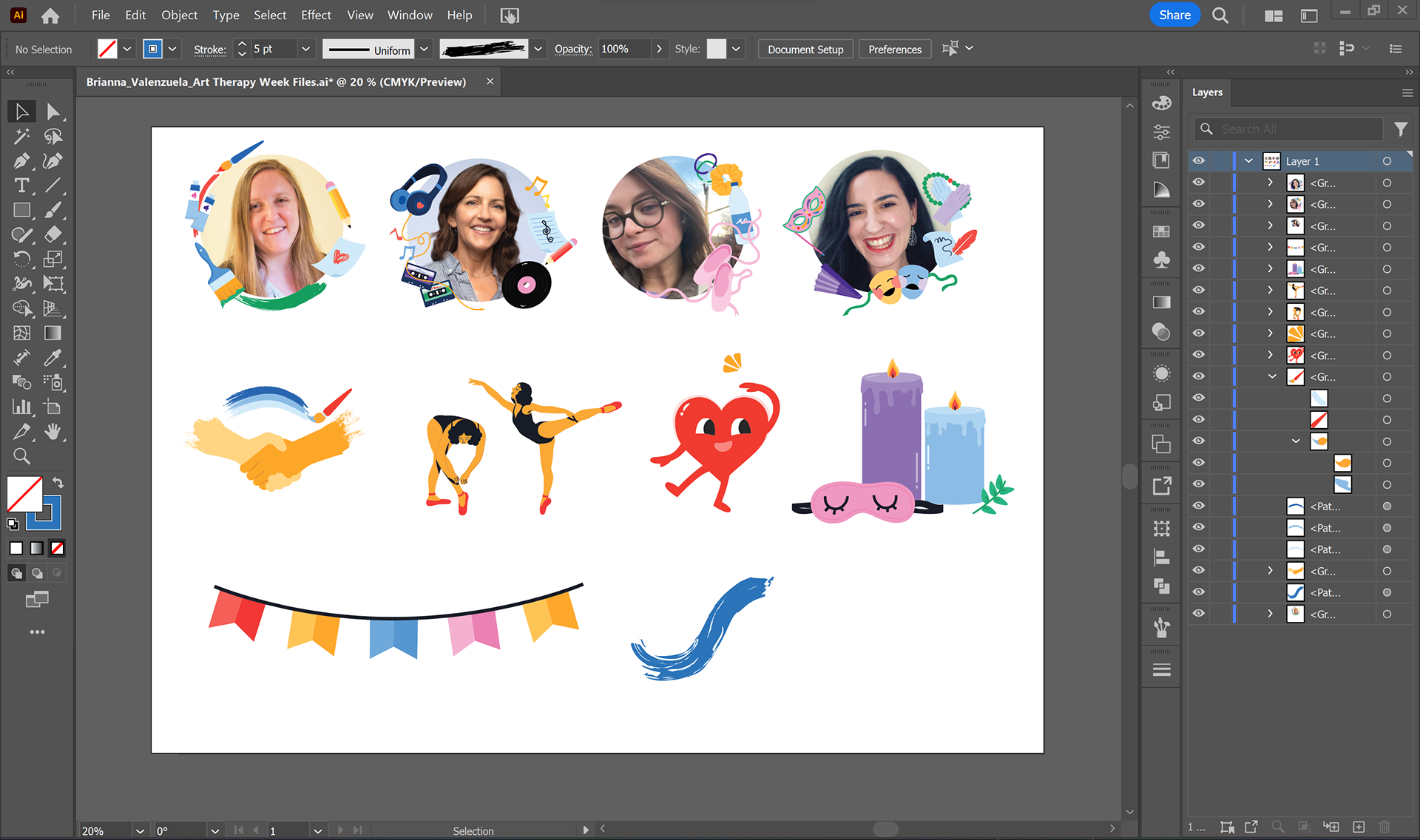Open artboard navigation dropdown
The image size is (1420, 840).
tap(317, 831)
